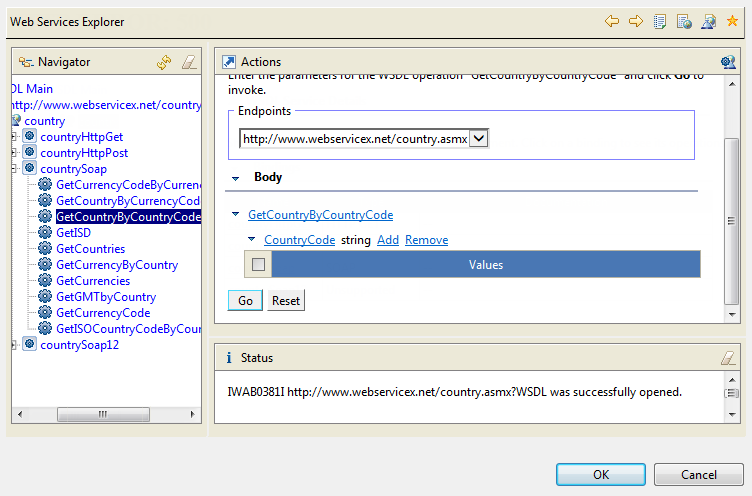This screenshot has width=752, height=496.
Task: Expand the countrySoap12 tree node
Action: (14, 345)
